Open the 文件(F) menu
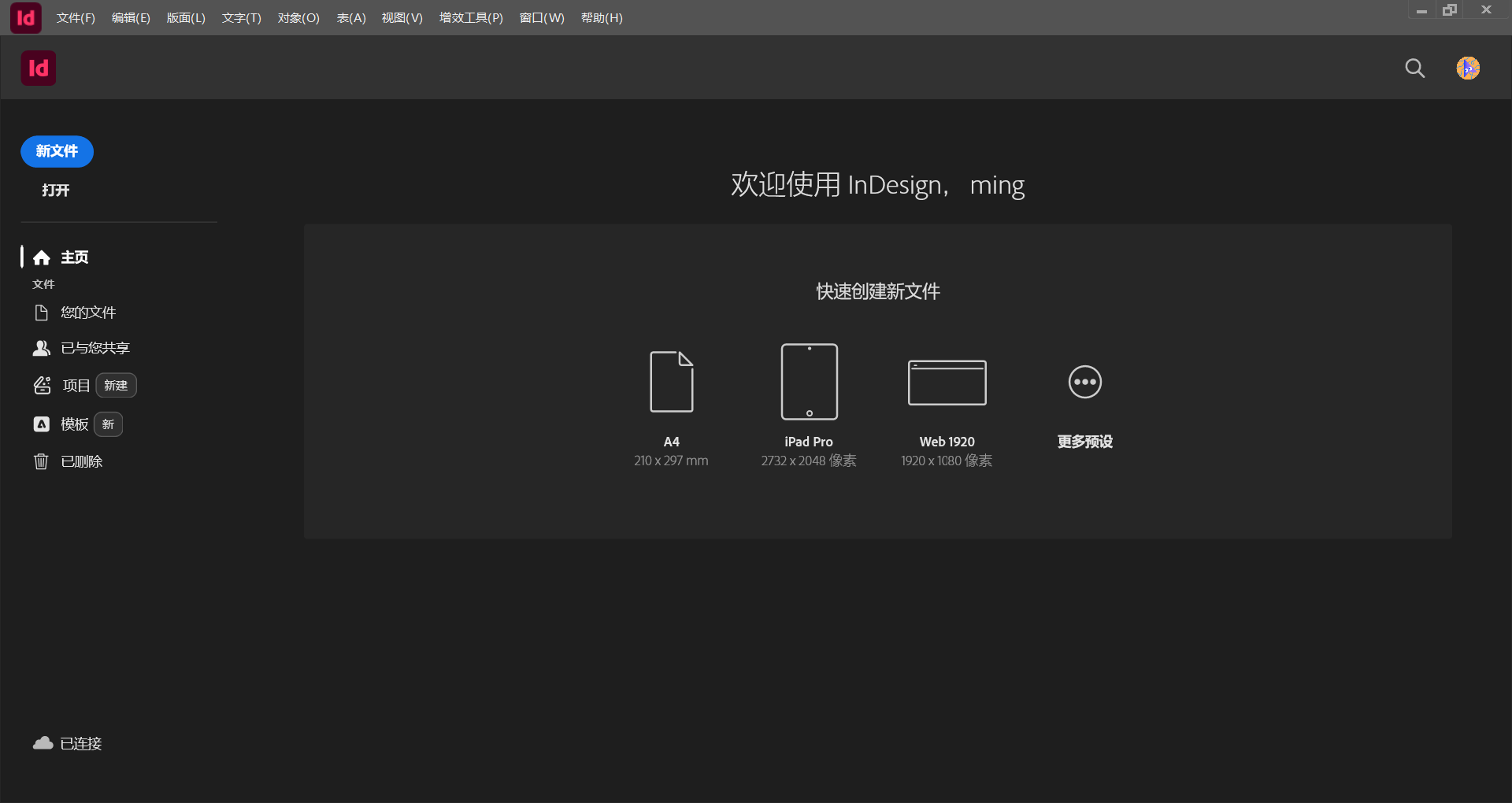The width and height of the screenshot is (1512, 803). click(75, 17)
